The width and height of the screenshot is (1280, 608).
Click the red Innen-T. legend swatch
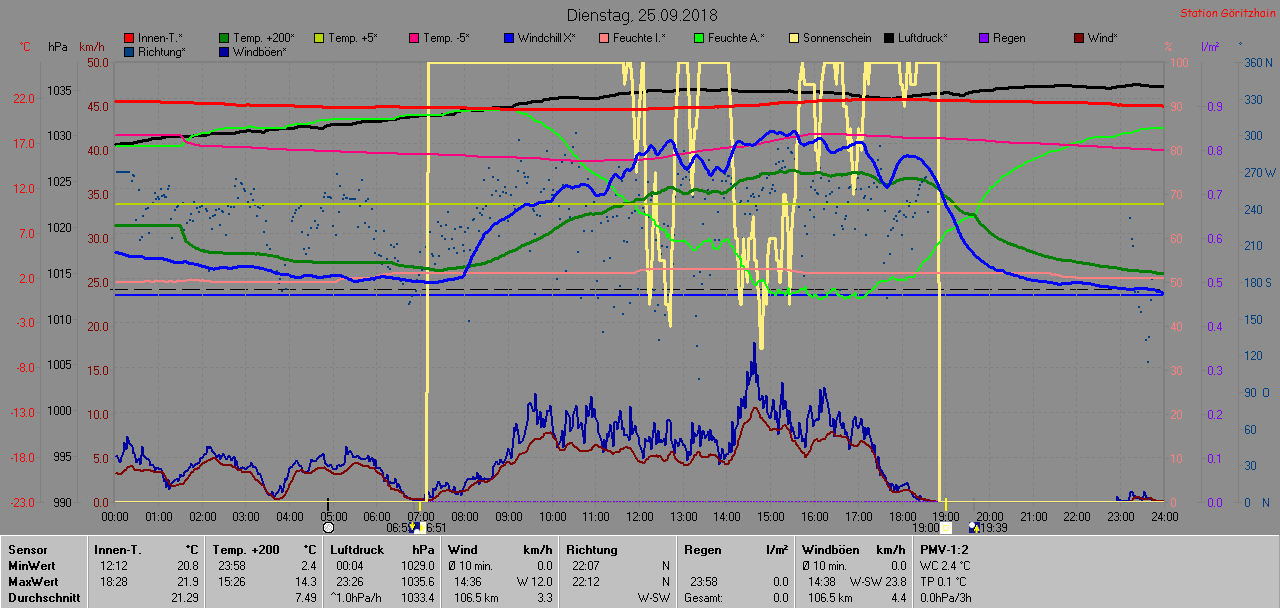(130, 38)
